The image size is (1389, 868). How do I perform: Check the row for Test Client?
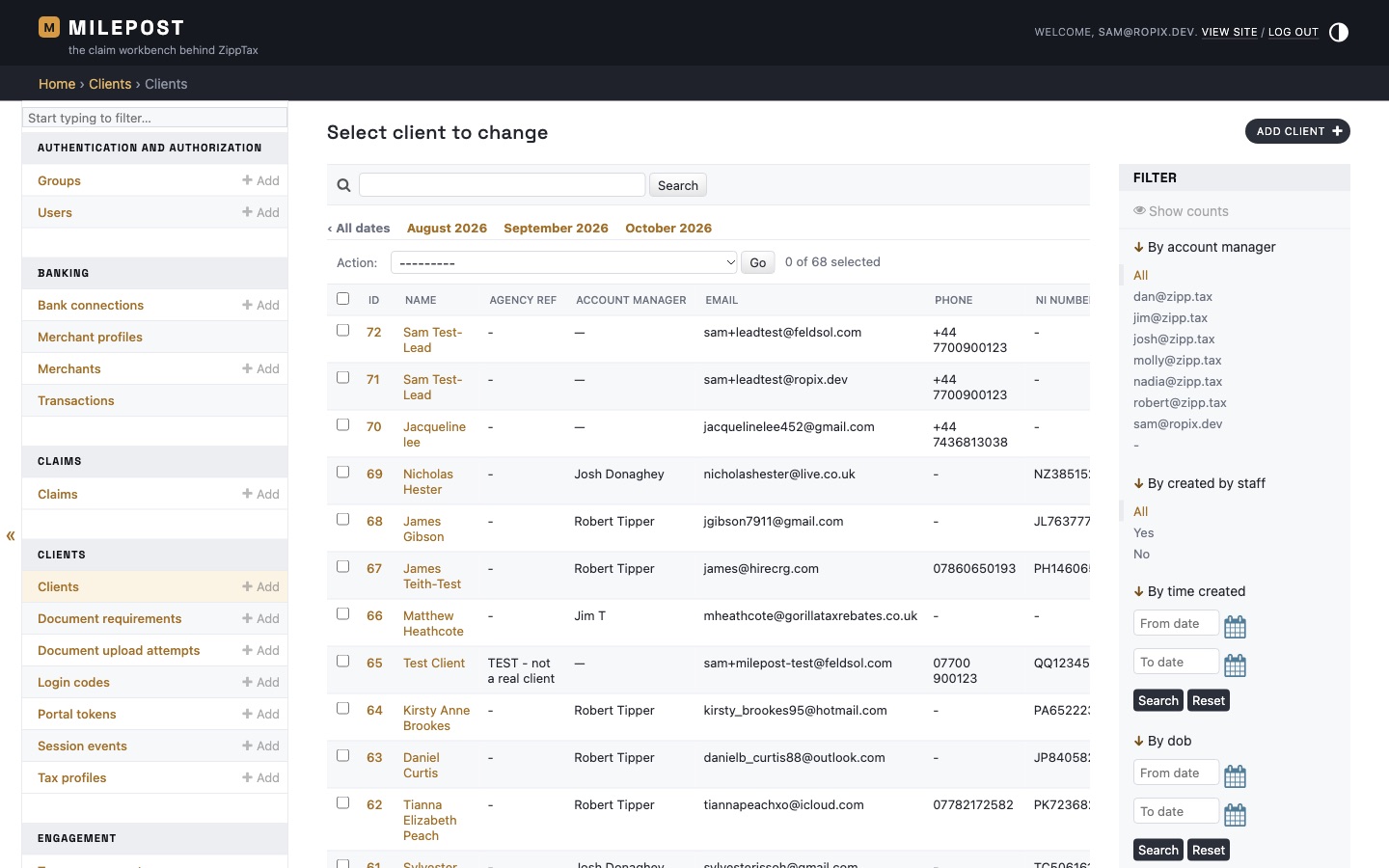[342, 661]
